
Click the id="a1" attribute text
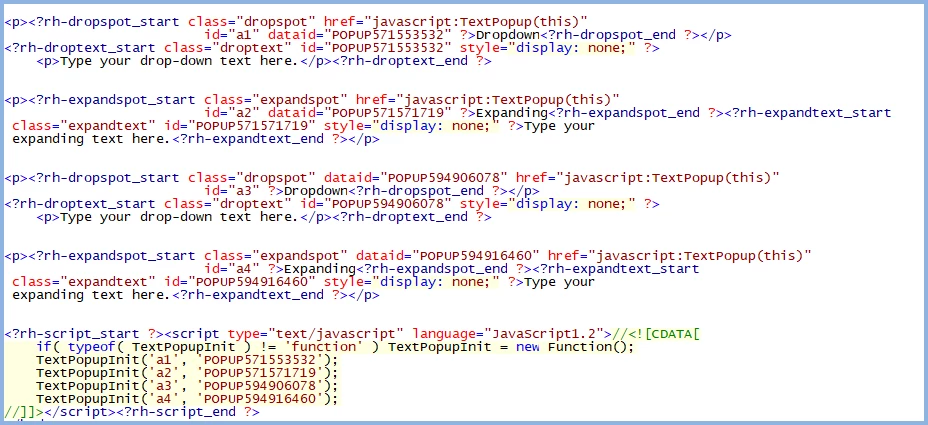(x=232, y=35)
